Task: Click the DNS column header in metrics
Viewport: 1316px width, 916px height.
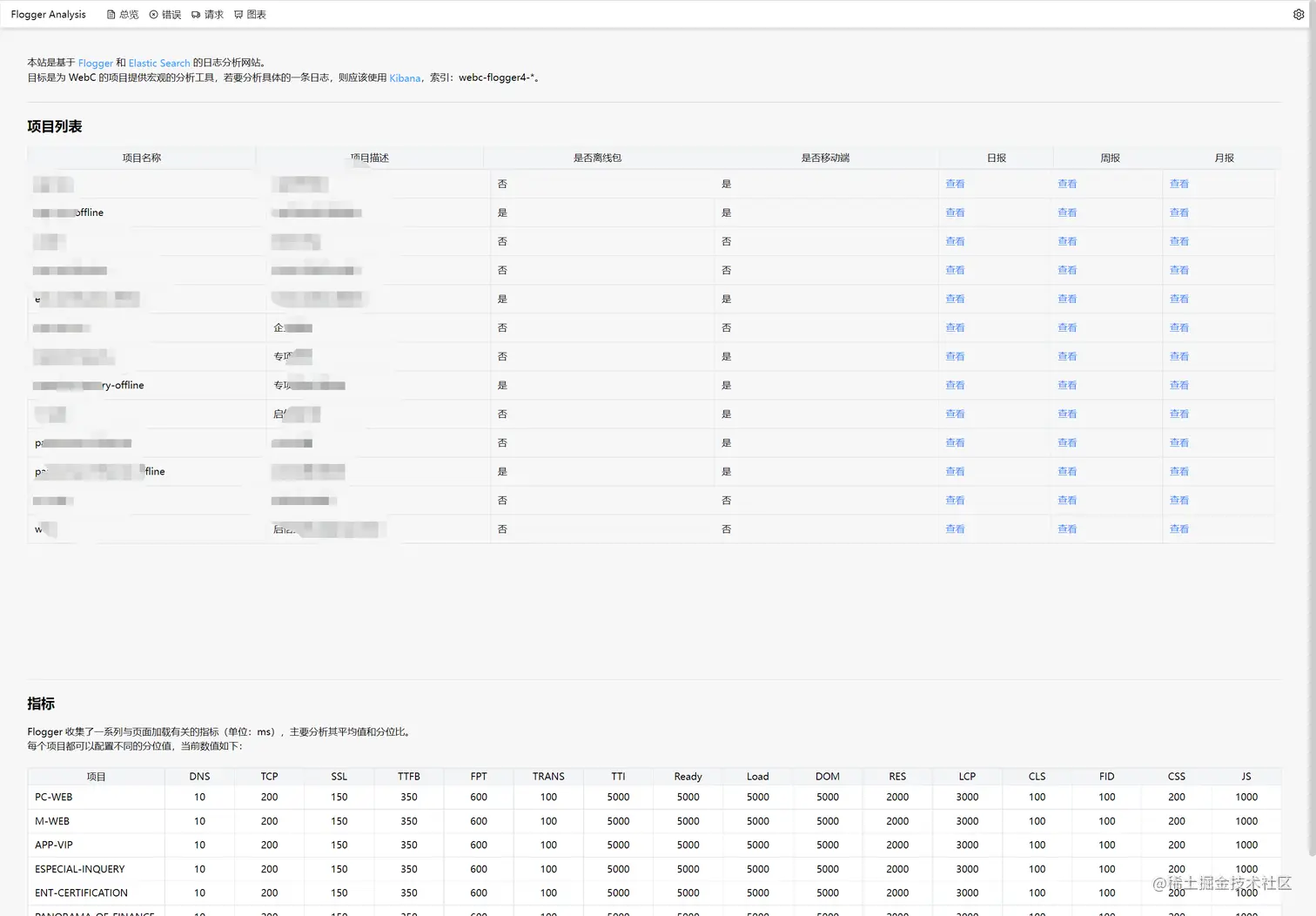Action: pyautogui.click(x=199, y=777)
